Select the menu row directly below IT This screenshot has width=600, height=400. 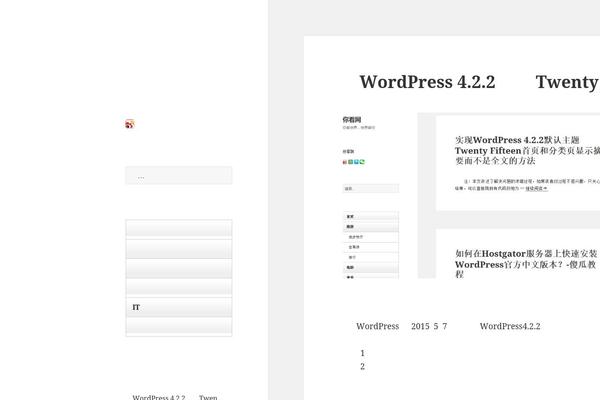click(x=179, y=327)
